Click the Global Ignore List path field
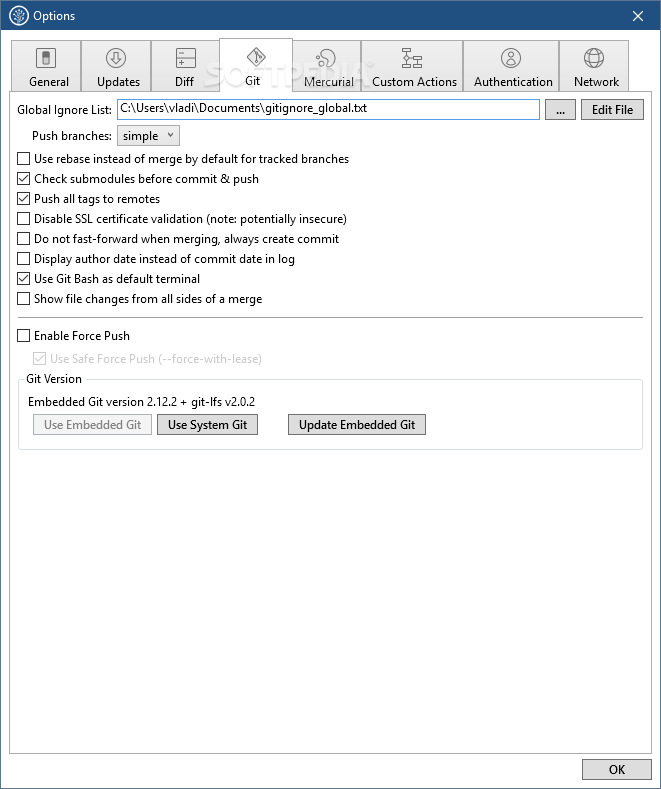The height and width of the screenshot is (789, 661). [x=328, y=109]
